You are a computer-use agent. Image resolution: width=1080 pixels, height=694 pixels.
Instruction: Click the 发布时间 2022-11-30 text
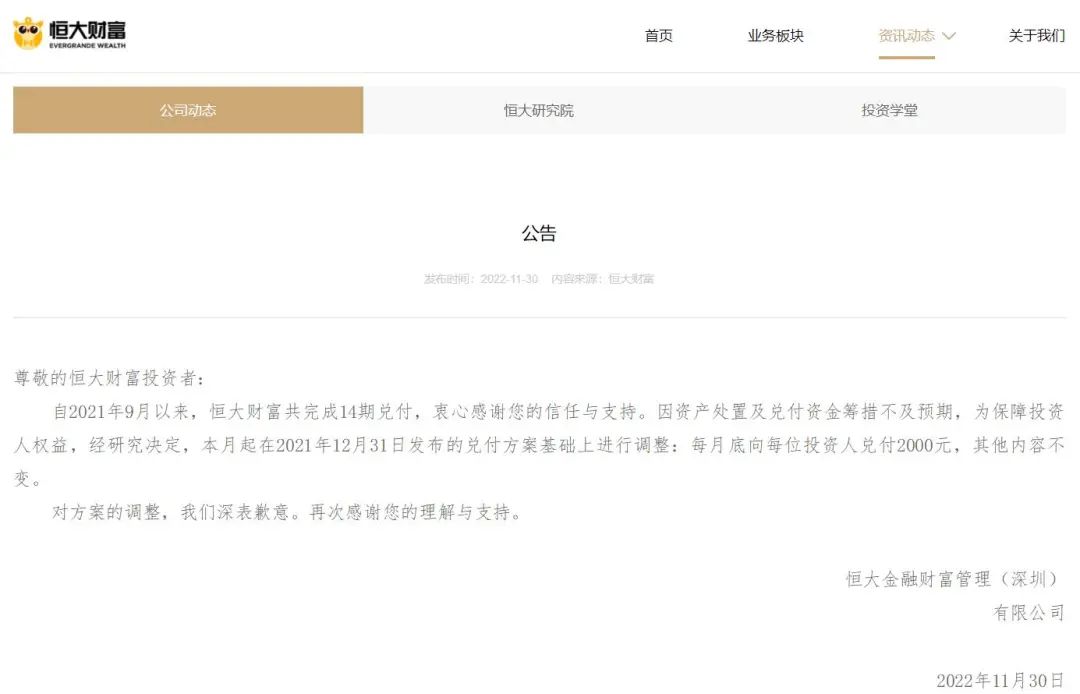tap(481, 279)
